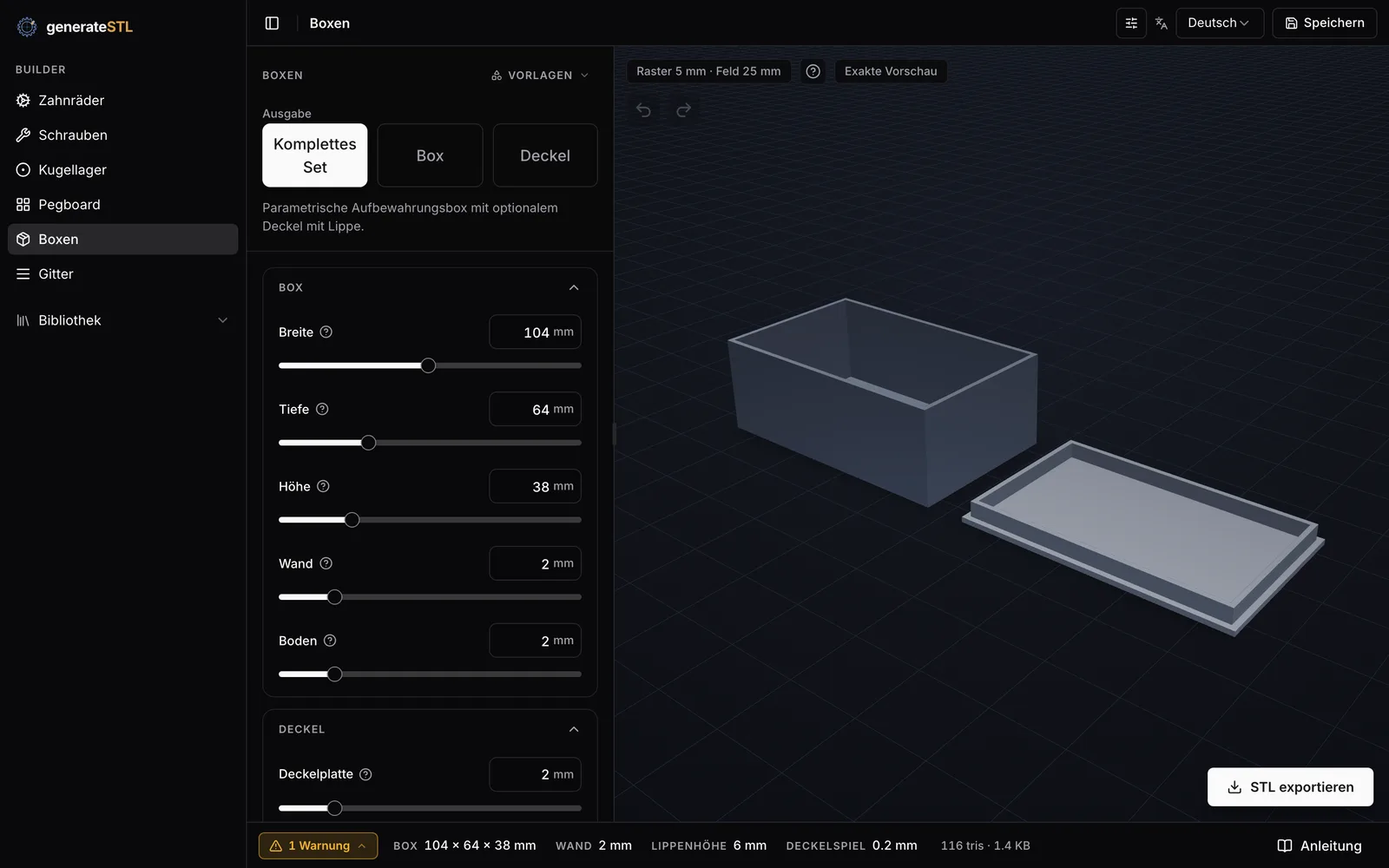Open the Anleitung guide
Viewport: 1389px width, 868px height.
coord(1320,846)
